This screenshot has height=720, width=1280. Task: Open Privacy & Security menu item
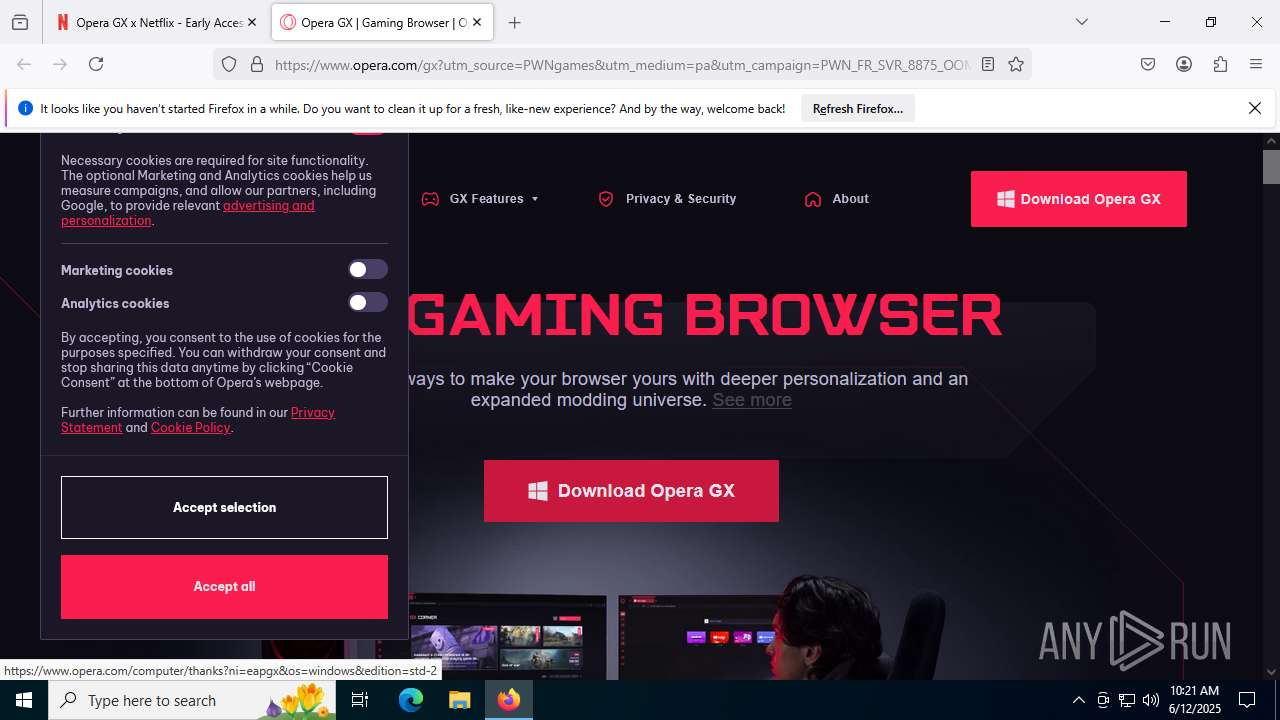(x=681, y=199)
